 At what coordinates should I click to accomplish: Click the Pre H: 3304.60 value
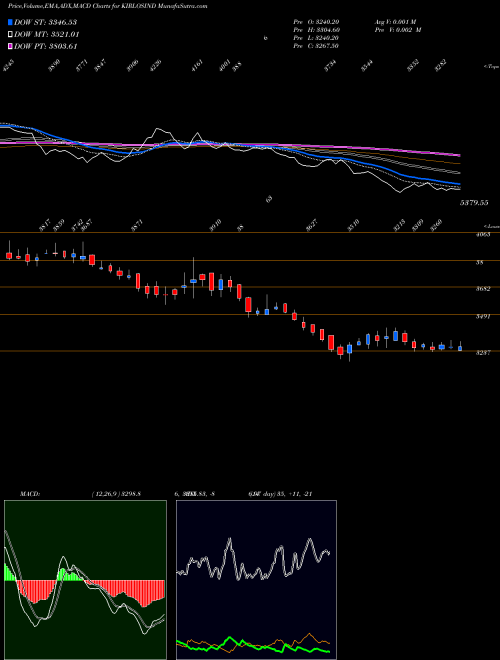click(x=317, y=30)
